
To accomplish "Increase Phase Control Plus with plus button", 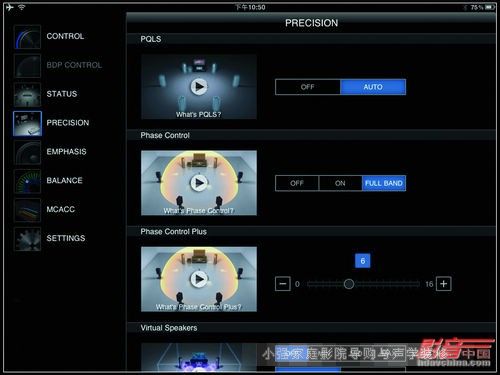I will tap(444, 284).
